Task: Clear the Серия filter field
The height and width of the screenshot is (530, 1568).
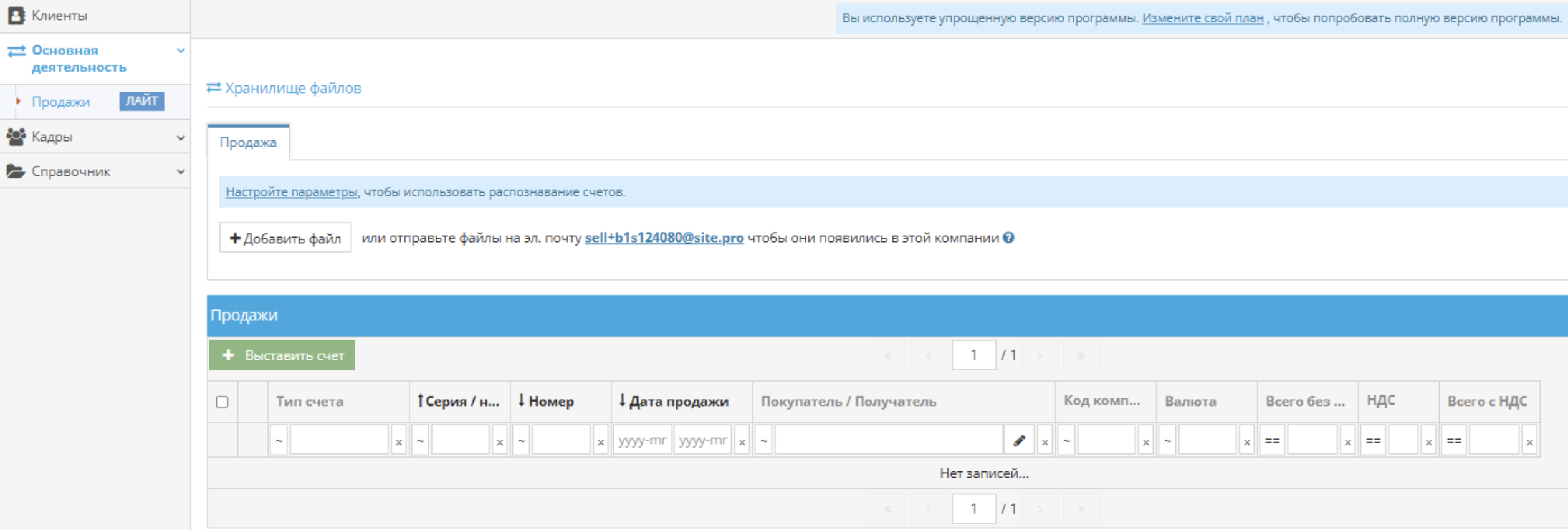Action: pyautogui.click(x=500, y=441)
